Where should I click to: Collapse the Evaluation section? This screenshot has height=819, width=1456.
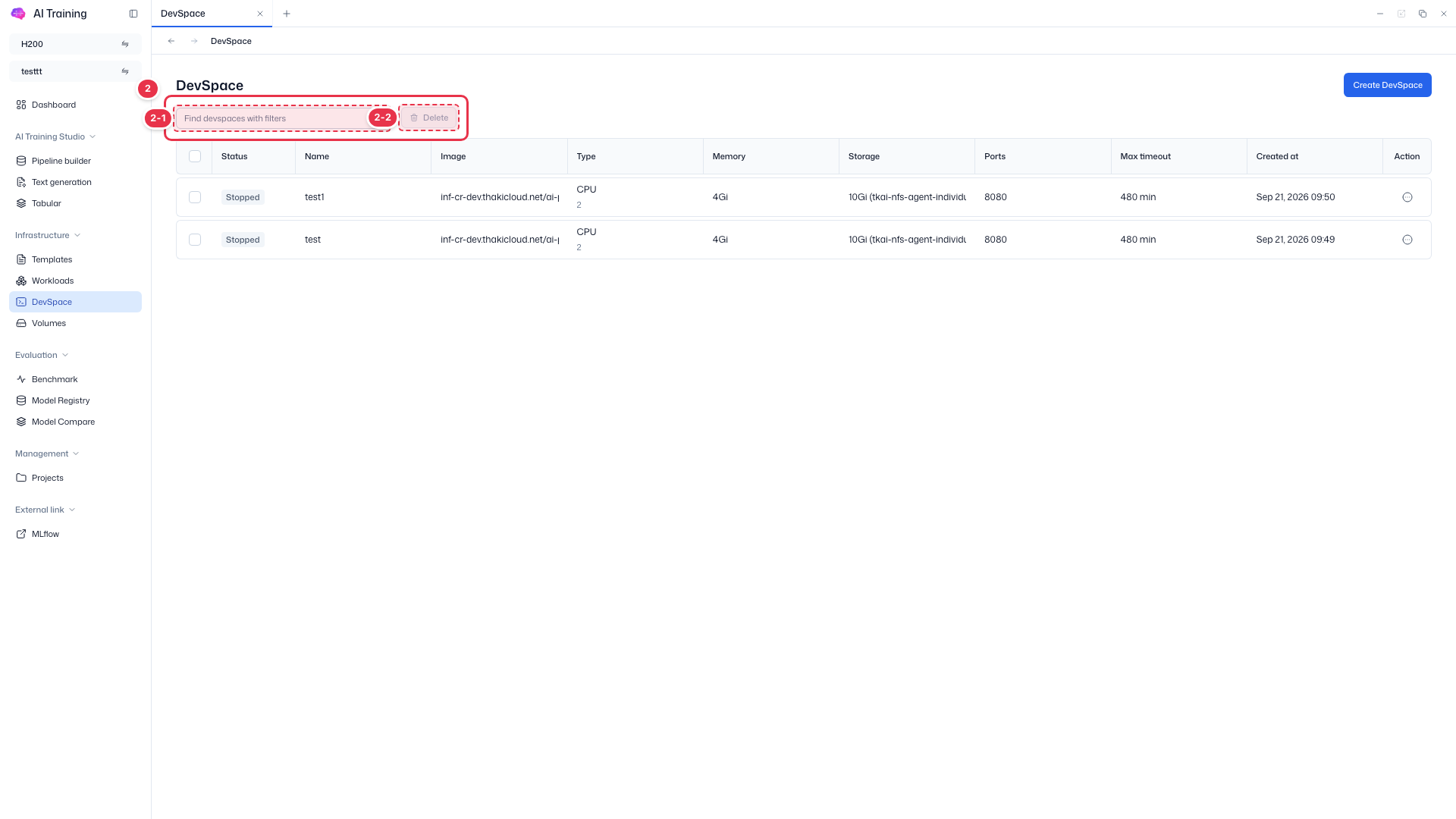(x=42, y=355)
